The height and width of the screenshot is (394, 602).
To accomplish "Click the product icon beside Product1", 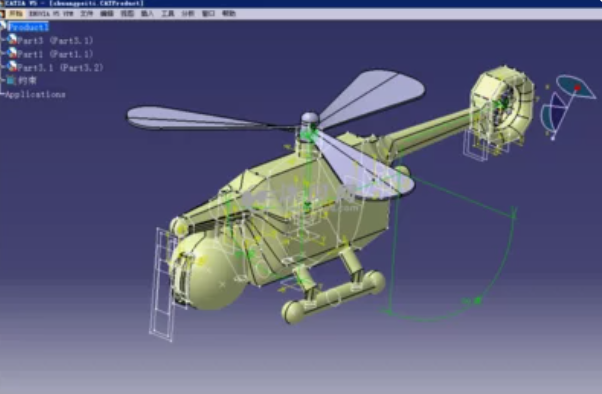I will click(3, 26).
